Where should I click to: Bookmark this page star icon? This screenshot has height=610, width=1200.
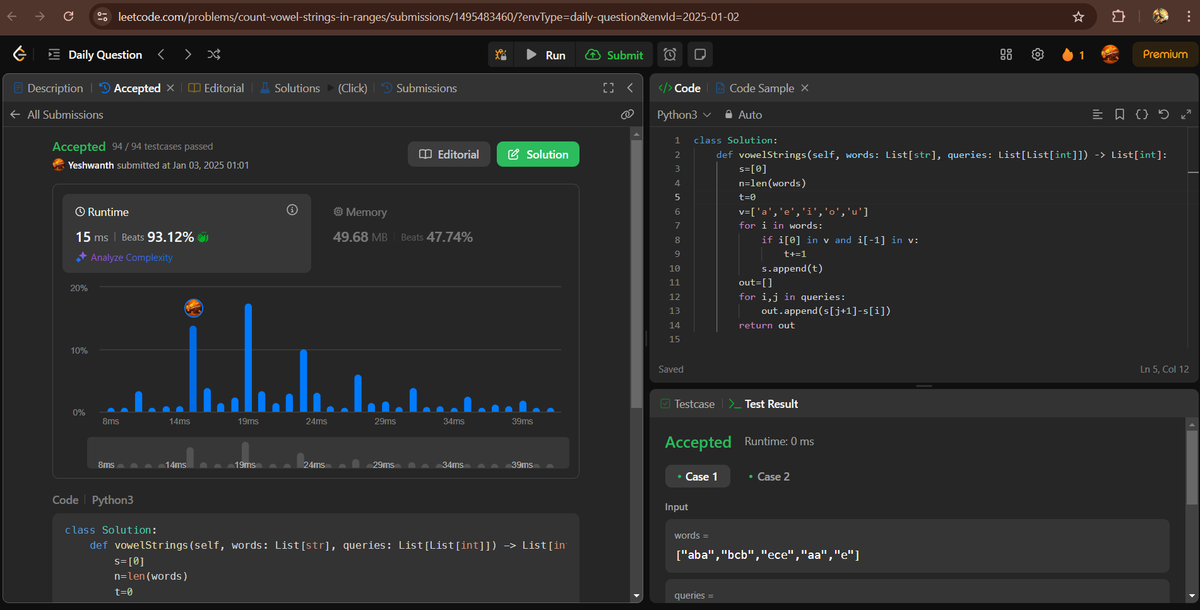pyautogui.click(x=1078, y=17)
